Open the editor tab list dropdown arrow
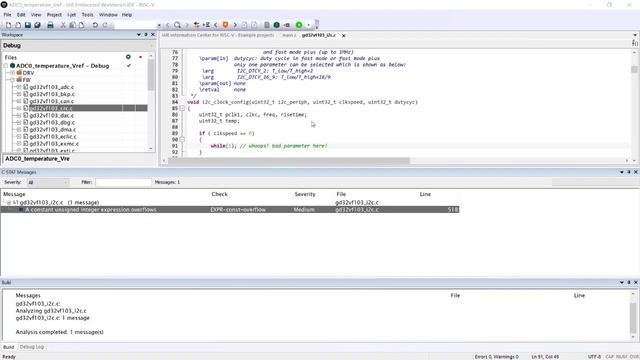640x360 pixels. click(x=635, y=36)
